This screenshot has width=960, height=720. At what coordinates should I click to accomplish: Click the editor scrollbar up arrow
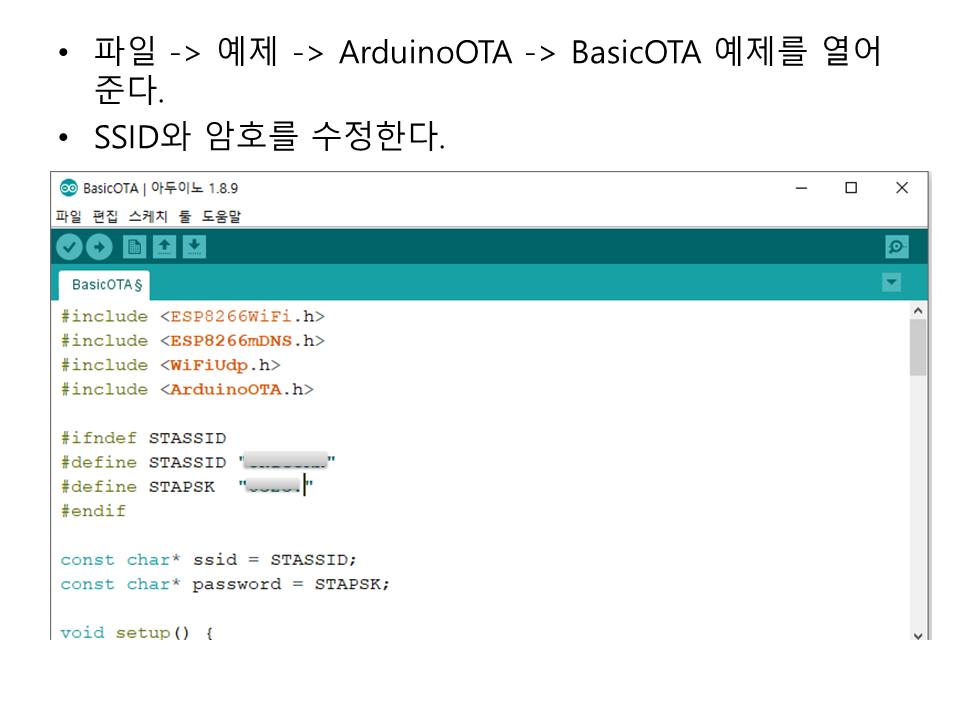918,310
